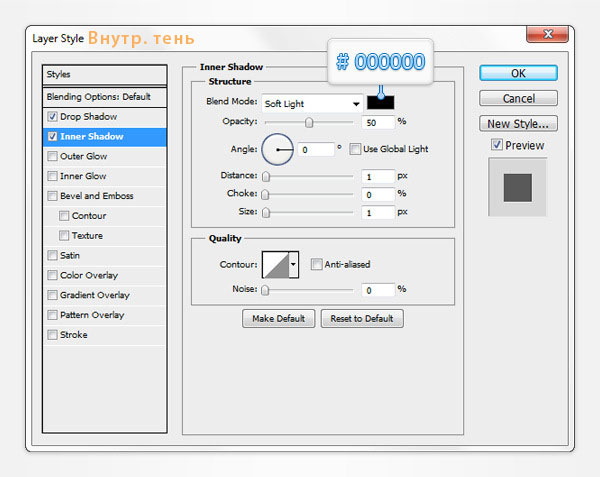The height and width of the screenshot is (477, 600).
Task: Click the style preview thumbnail
Action: click(x=517, y=187)
